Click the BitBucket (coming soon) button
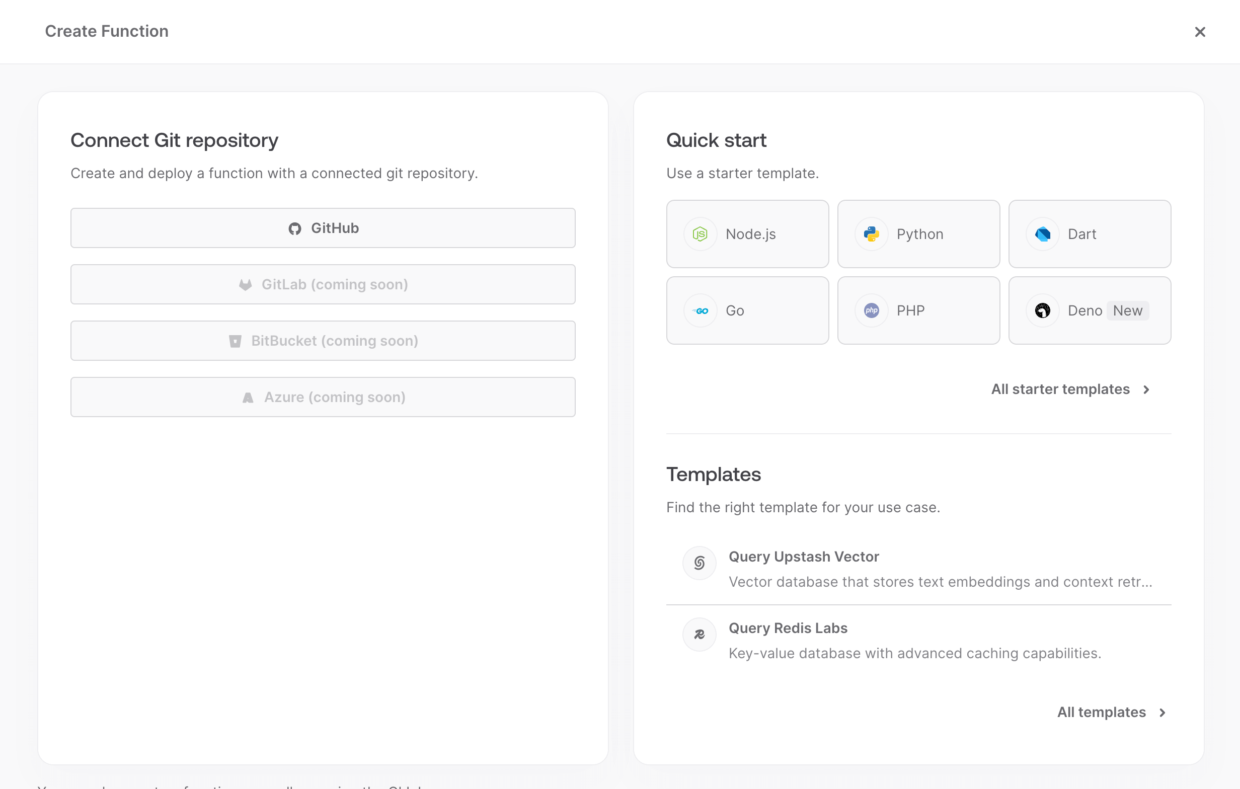The image size is (1240, 789). (x=323, y=340)
